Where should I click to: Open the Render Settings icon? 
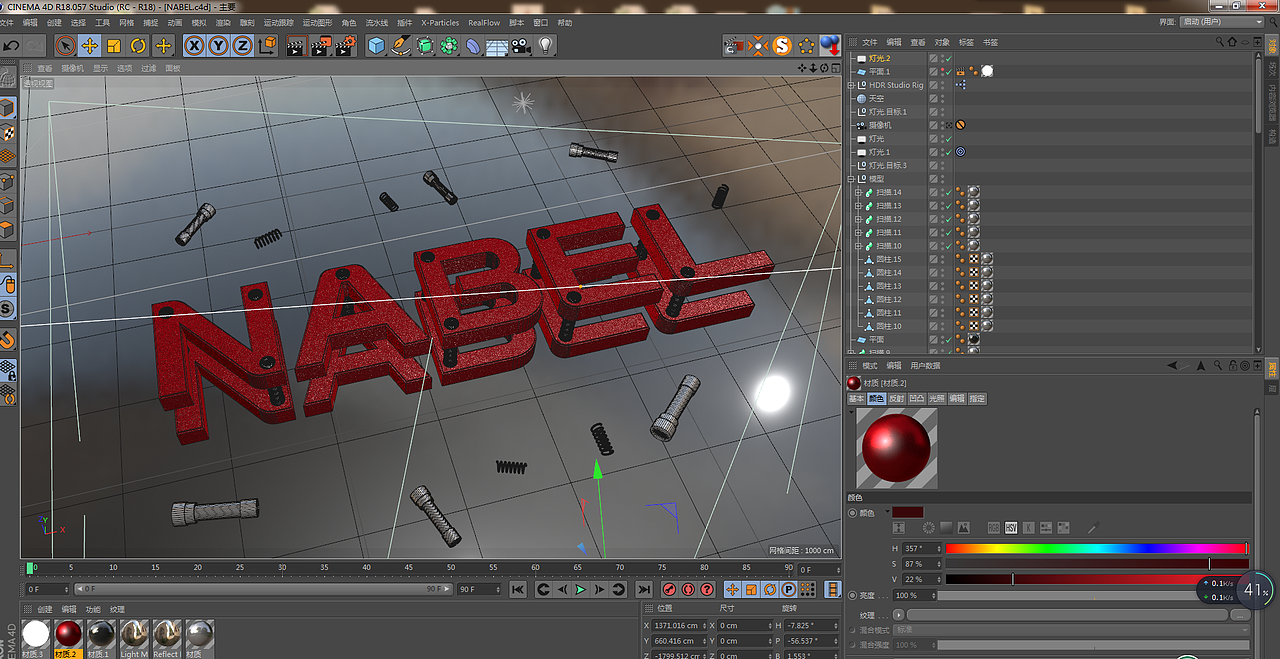[346, 45]
